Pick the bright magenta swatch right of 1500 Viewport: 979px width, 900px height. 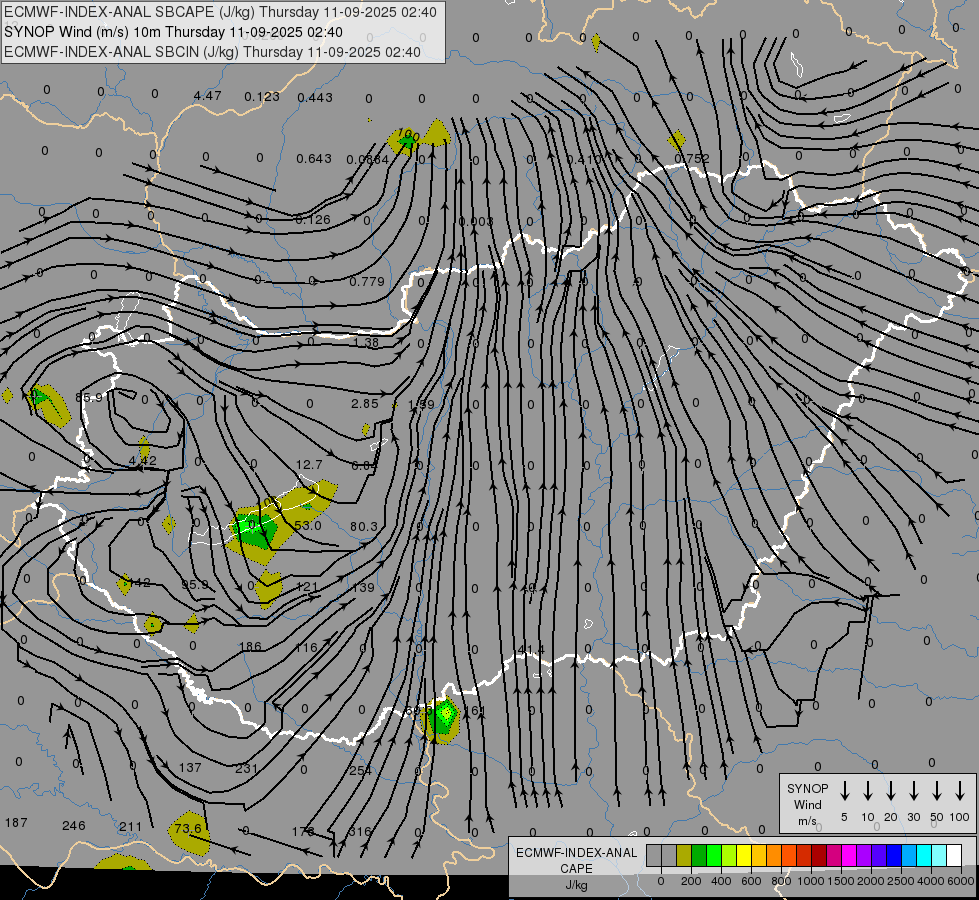(849, 856)
